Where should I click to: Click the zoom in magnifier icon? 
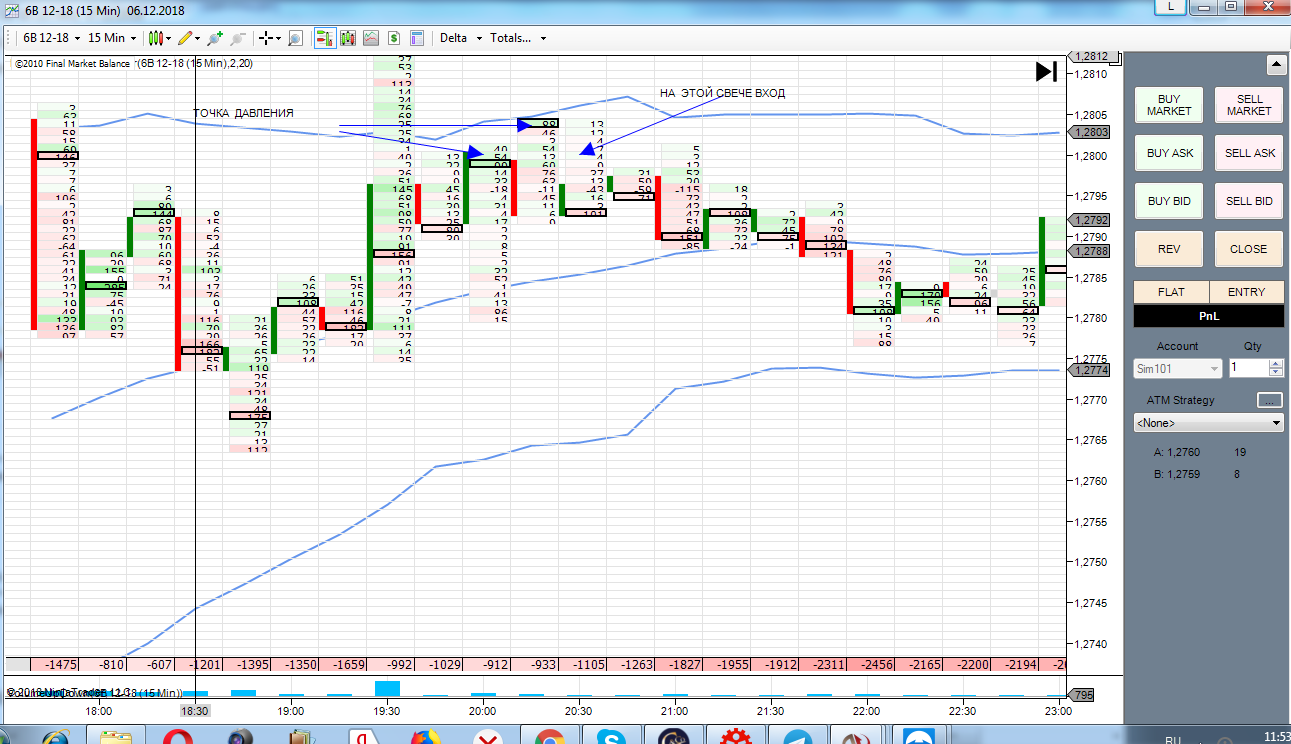(x=214, y=38)
